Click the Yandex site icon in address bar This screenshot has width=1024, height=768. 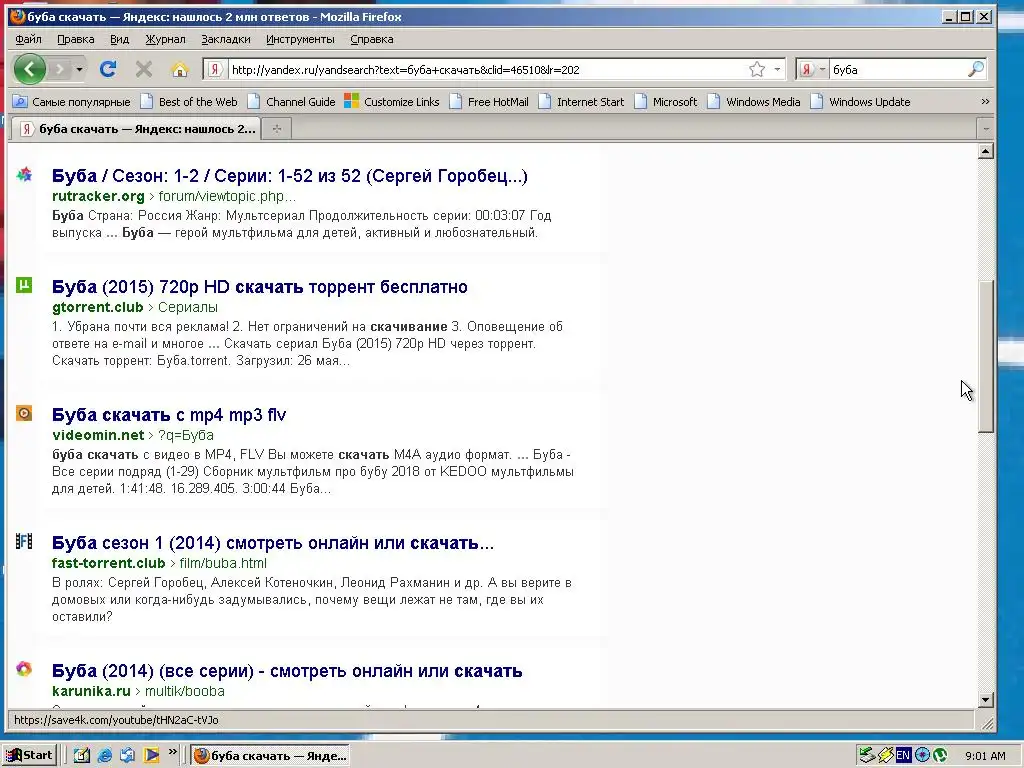pos(215,69)
